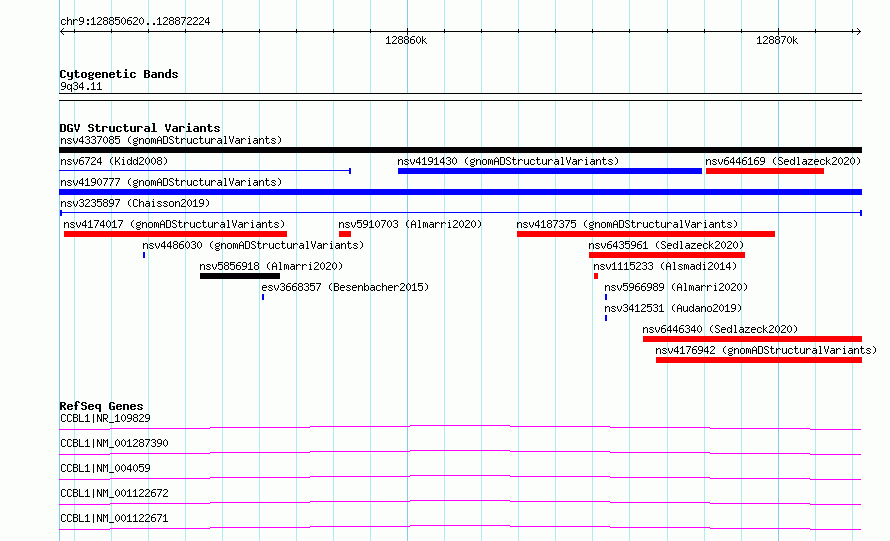The image size is (890, 541).
Task: Open nsv1115233 (Alsmadi2014) label
Action: 665,266
